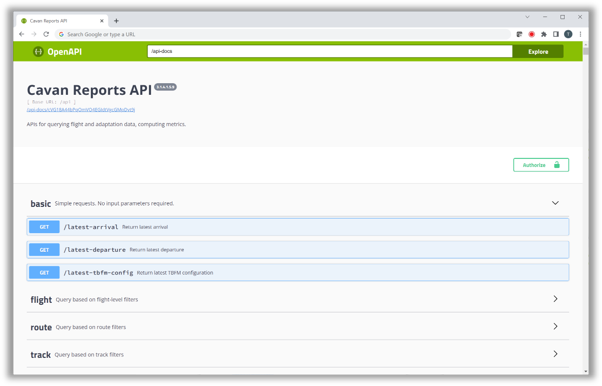Click the GET badge for /latest-departure

44,250
